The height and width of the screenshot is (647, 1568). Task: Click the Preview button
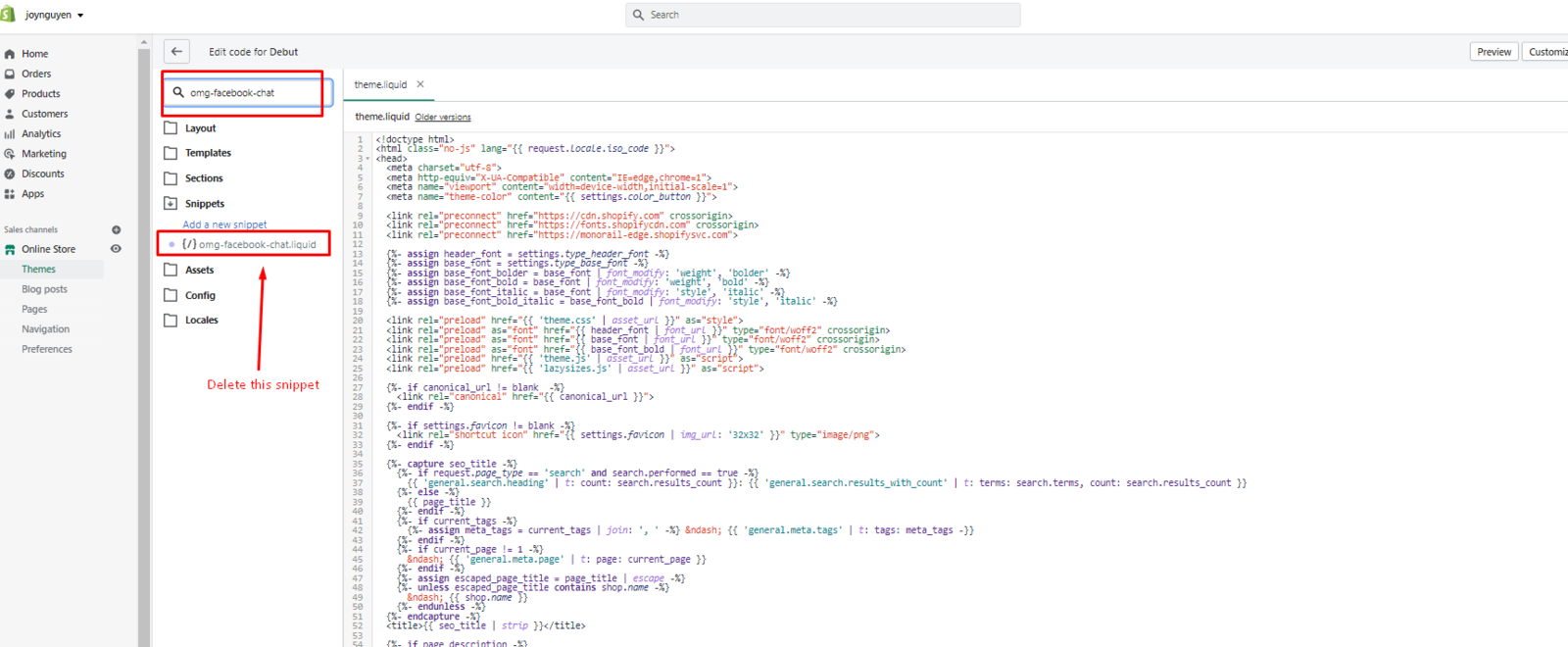(x=1494, y=52)
